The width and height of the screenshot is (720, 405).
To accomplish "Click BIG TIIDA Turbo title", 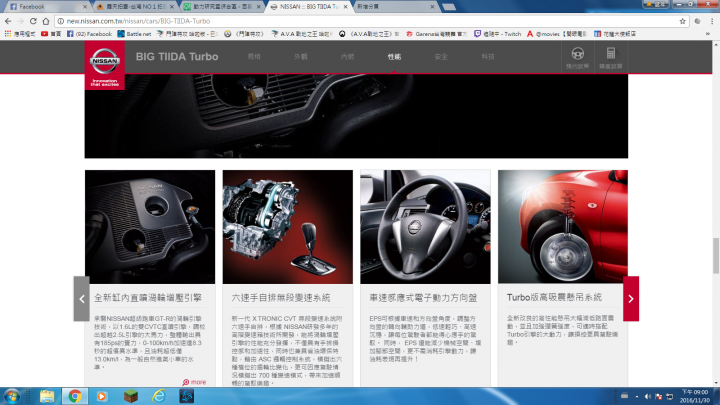I will tap(177, 57).
